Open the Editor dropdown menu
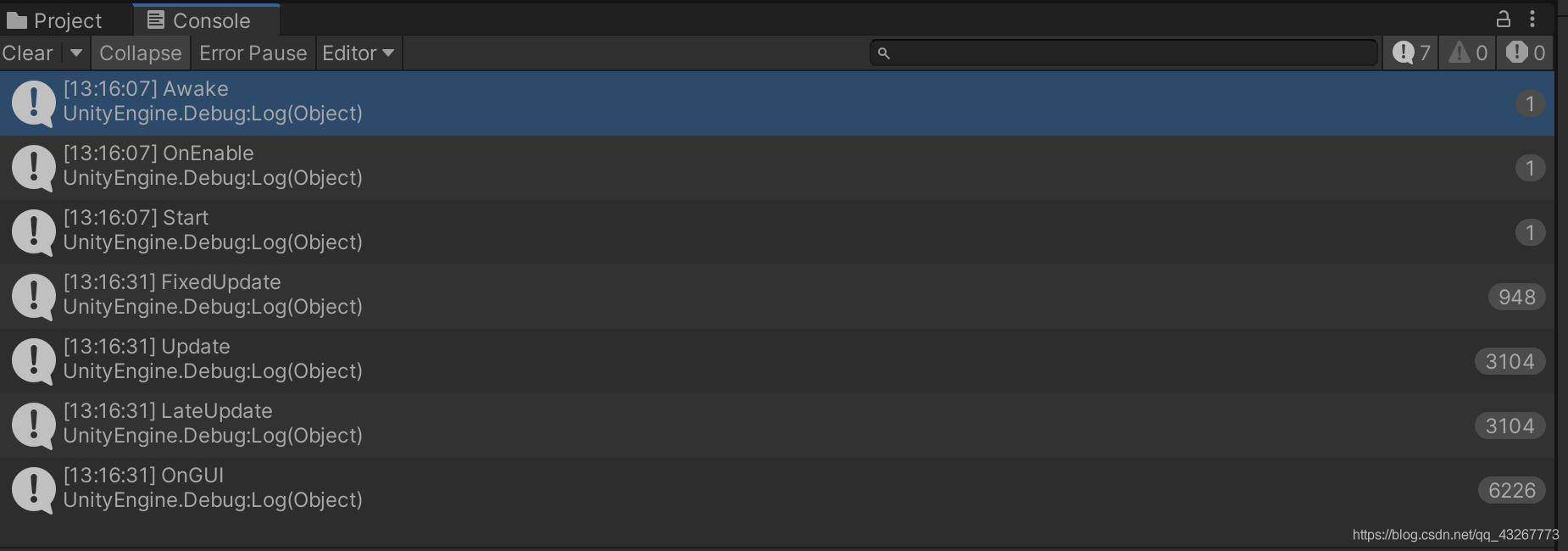This screenshot has height=551, width=1568. 359,53
